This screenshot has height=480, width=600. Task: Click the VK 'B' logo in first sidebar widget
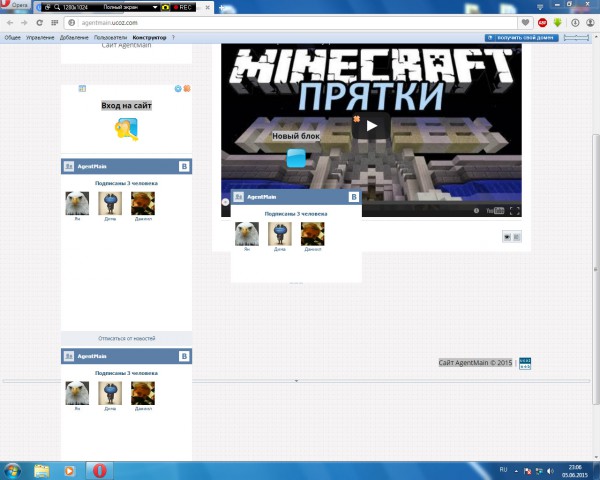pyautogui.click(x=184, y=167)
